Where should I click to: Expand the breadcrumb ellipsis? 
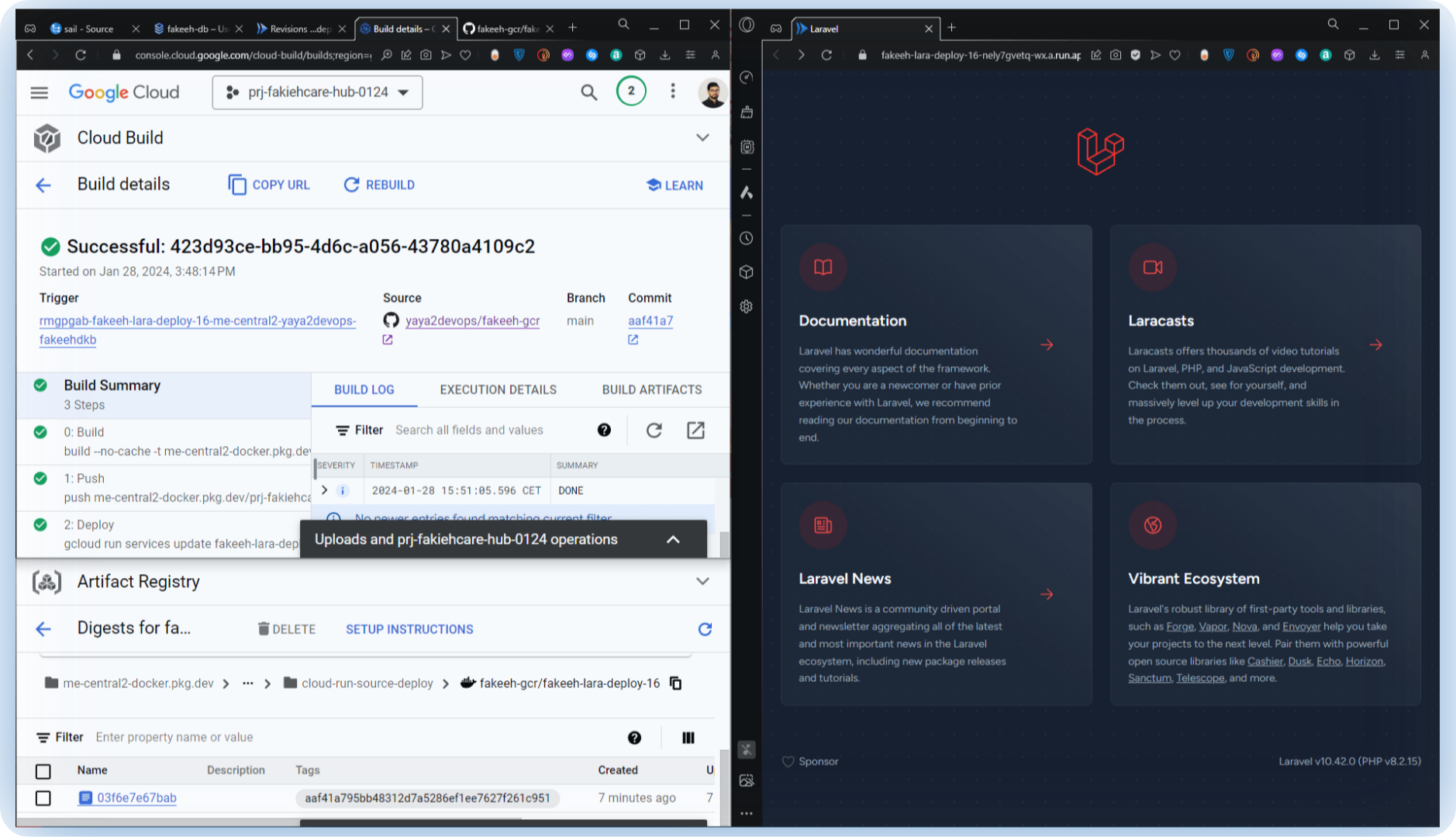[248, 683]
